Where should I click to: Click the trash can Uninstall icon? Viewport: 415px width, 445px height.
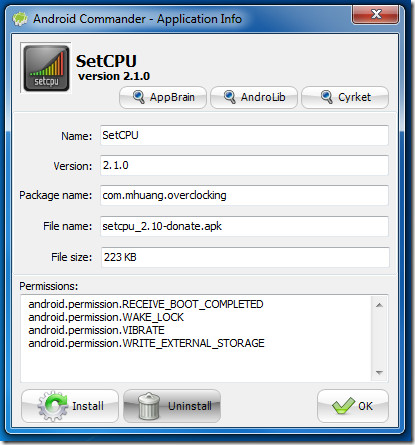149,406
